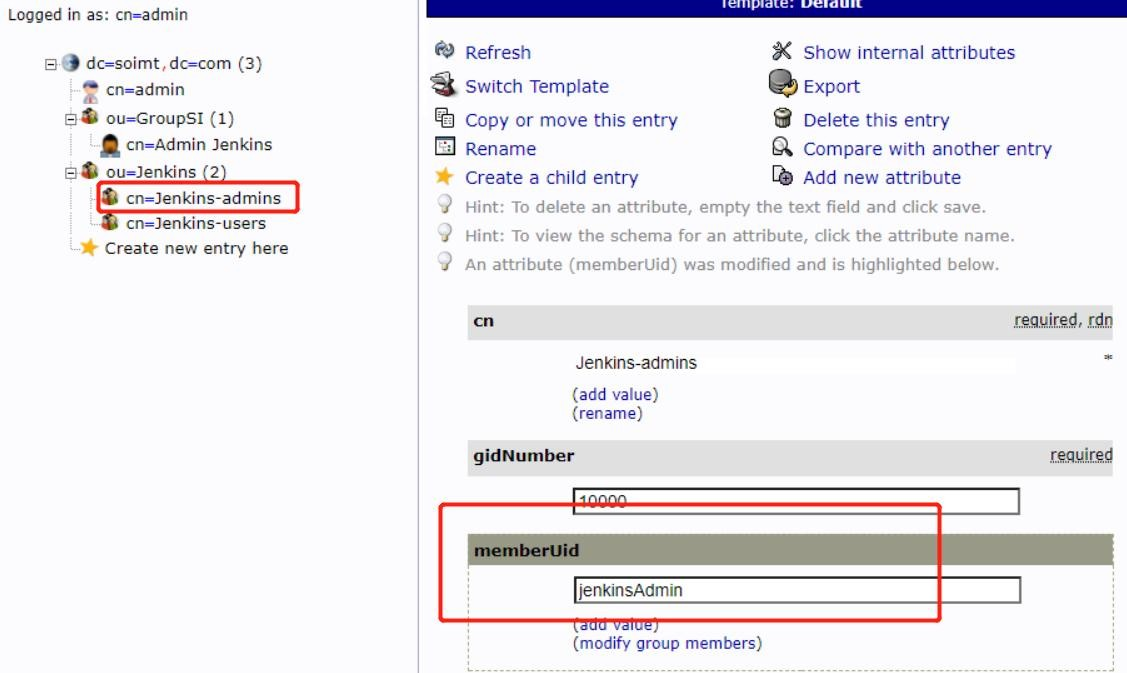Click the Add new attribute icon
Screen dimensions: 1127x673
[x=783, y=178]
